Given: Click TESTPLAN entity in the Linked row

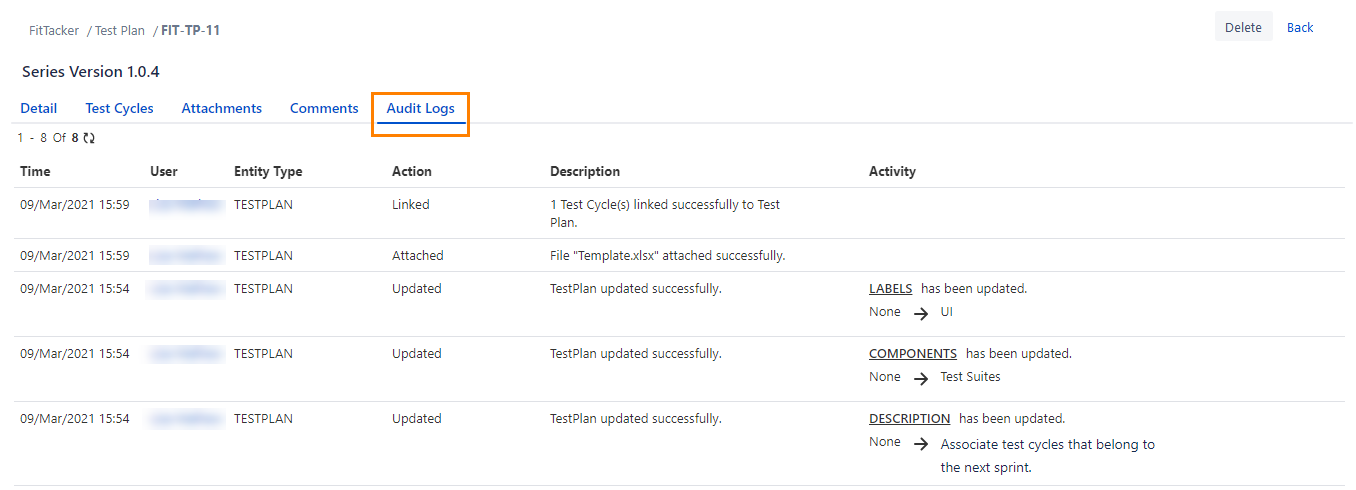Looking at the screenshot, I should pyautogui.click(x=264, y=204).
